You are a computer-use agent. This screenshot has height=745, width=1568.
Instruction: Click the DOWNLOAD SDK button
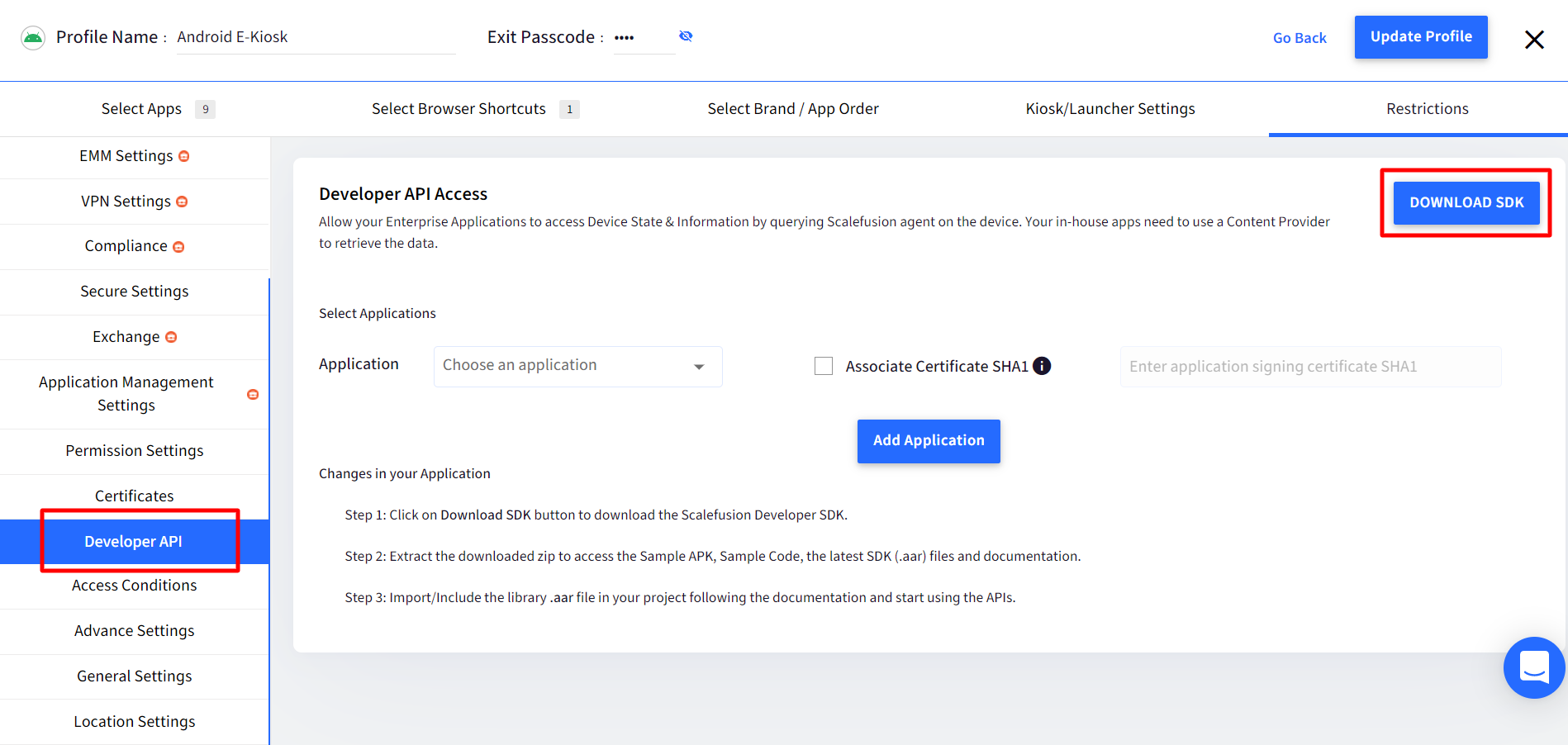1466,202
